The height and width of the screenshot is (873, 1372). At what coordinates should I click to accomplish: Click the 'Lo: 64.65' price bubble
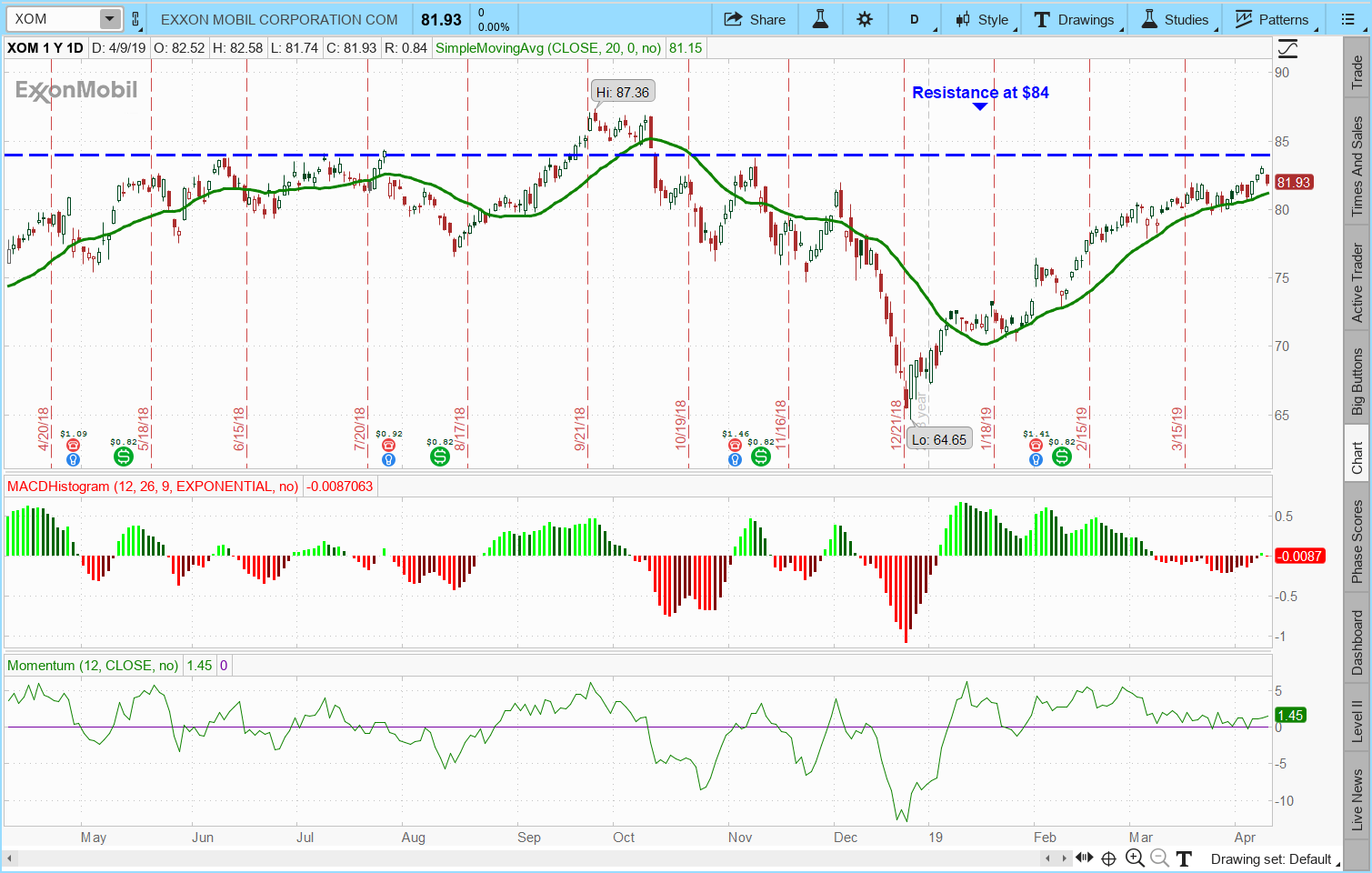(939, 439)
